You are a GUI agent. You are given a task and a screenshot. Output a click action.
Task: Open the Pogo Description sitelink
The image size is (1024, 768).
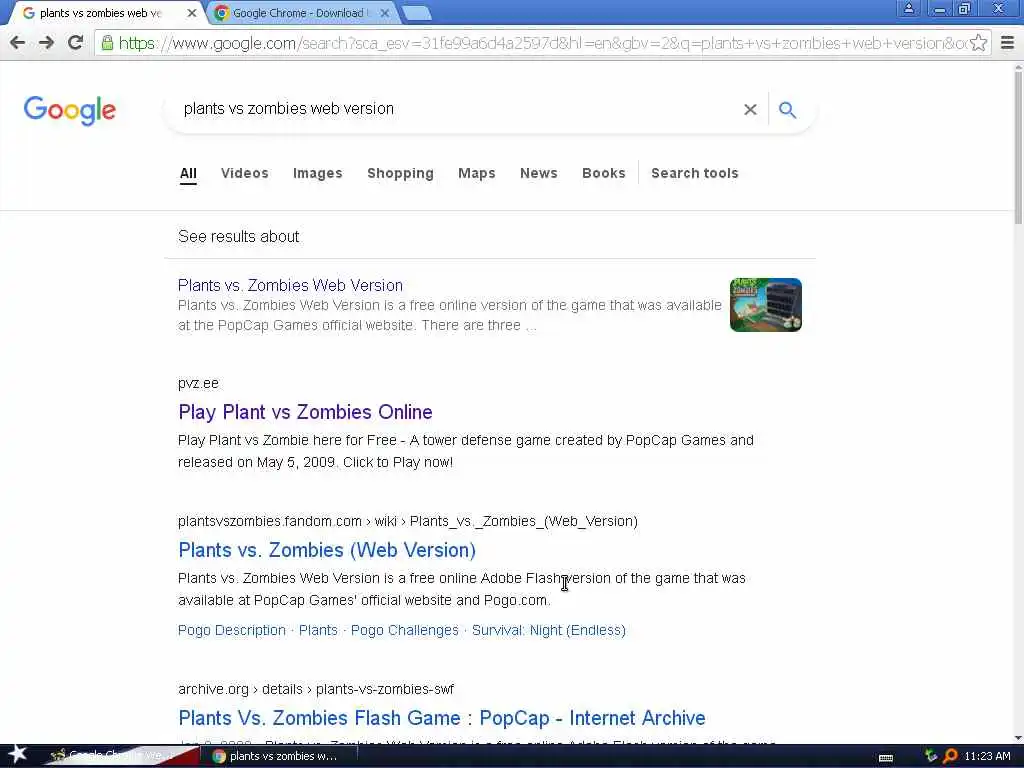tap(232, 630)
